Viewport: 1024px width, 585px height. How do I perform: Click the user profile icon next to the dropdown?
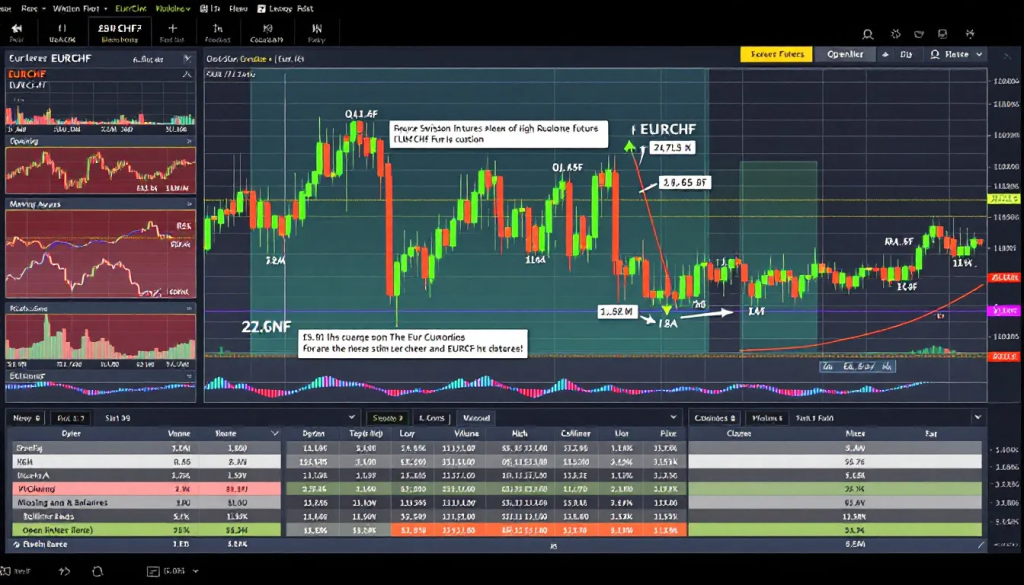(935, 55)
